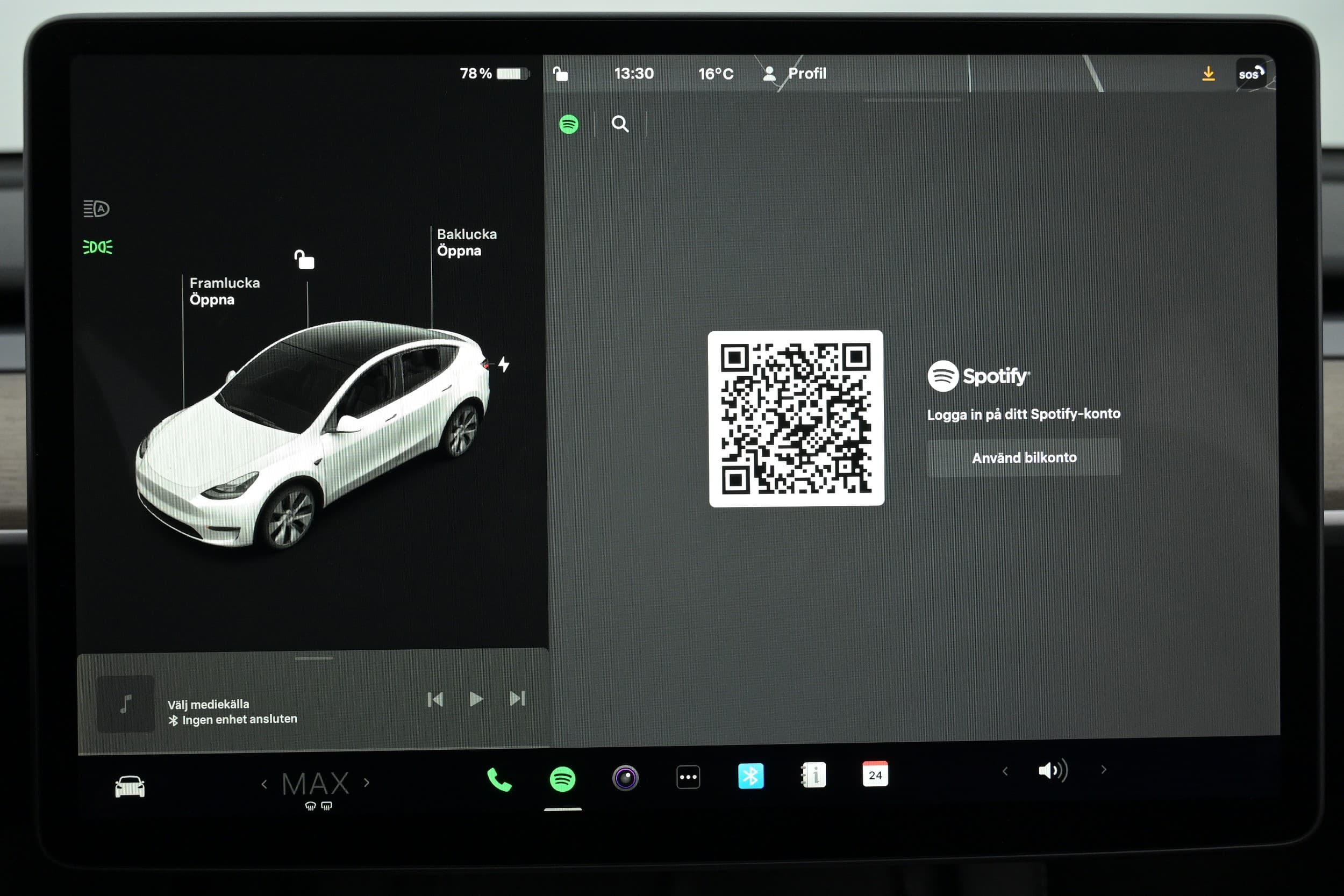Mute via the speaker volume icon
Screen dimensions: 1344x896
point(1053,770)
